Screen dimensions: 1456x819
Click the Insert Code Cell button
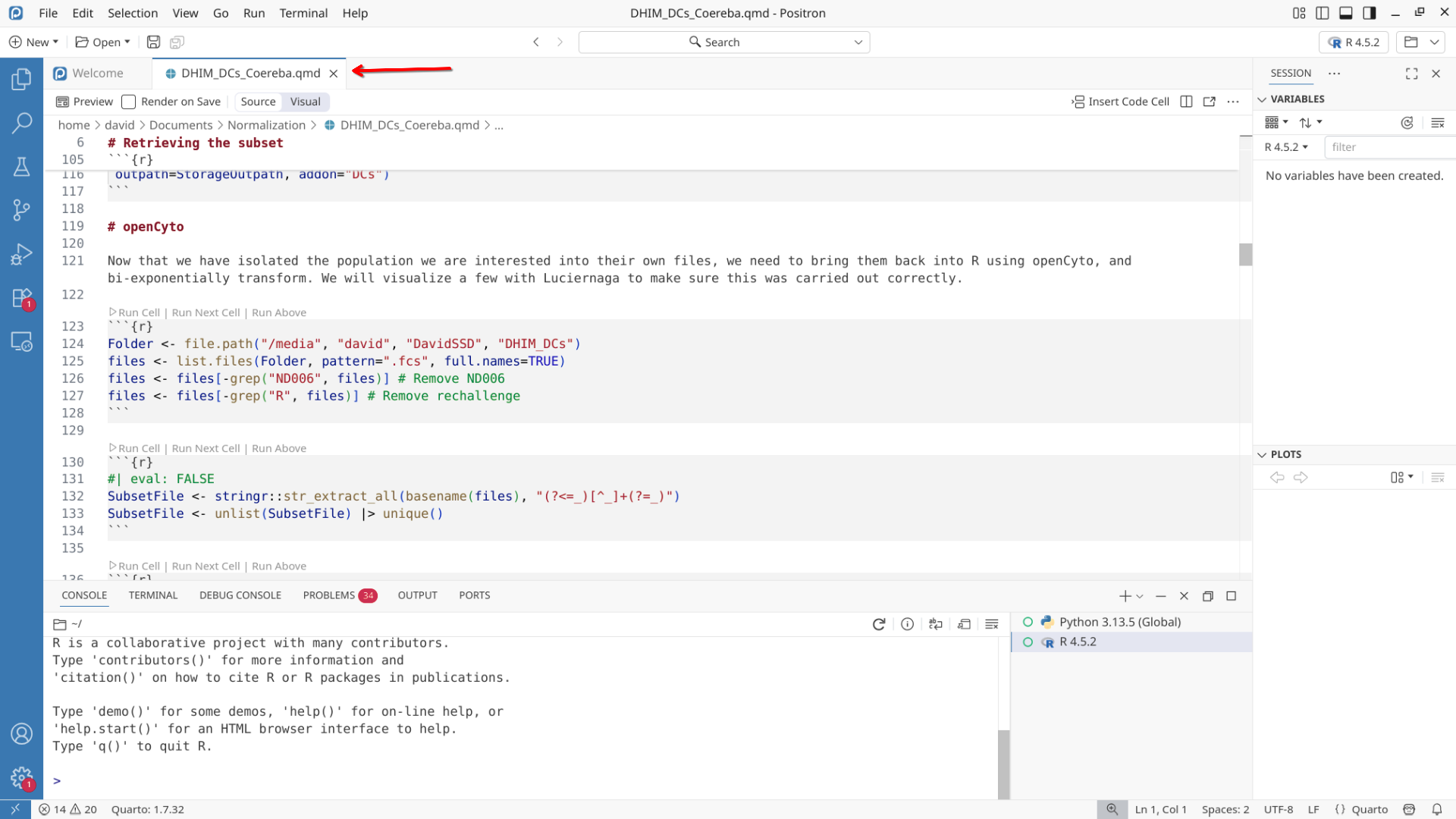1121,102
